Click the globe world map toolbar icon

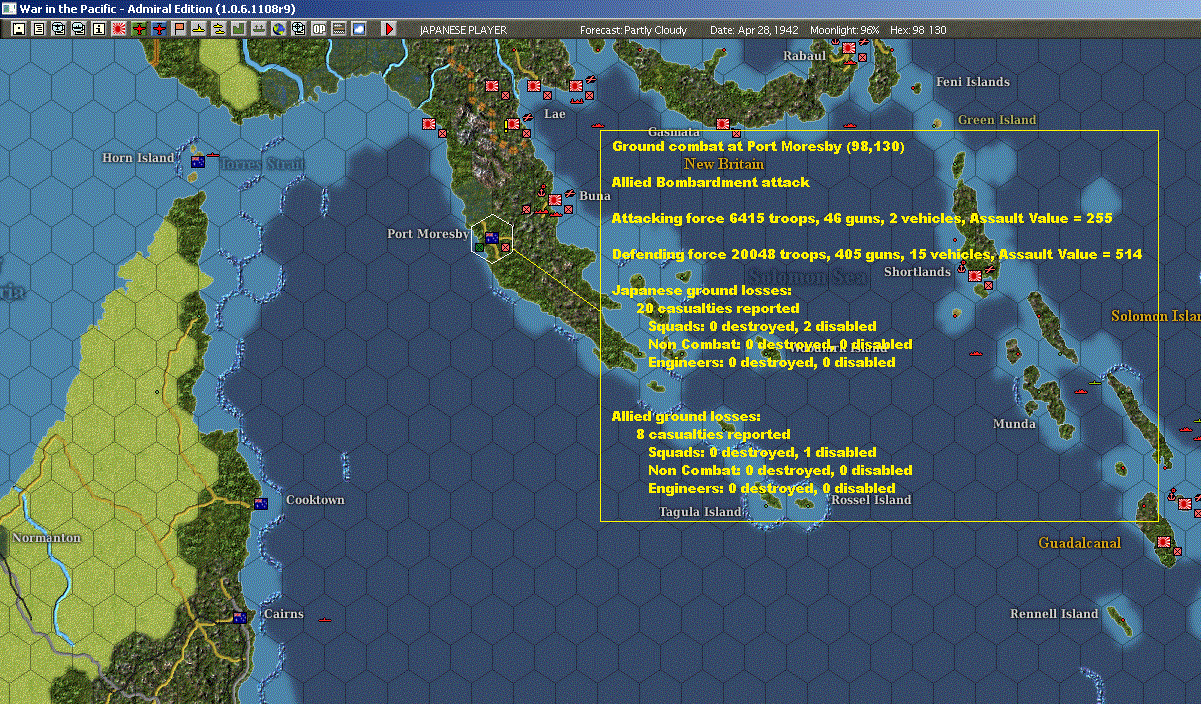278,29
